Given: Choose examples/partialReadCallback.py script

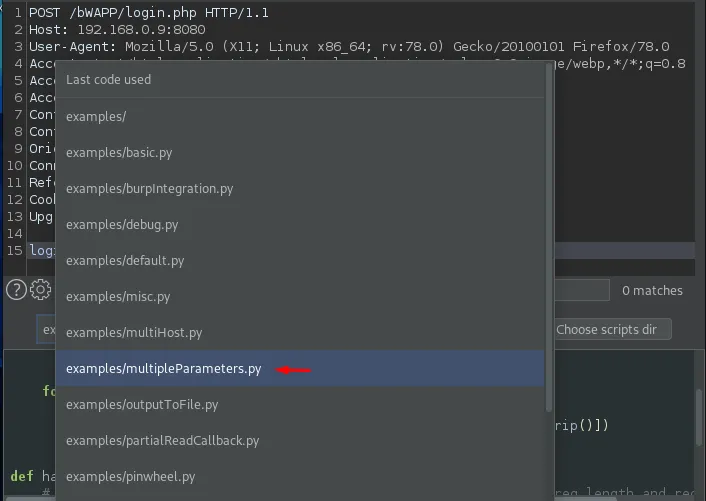Looking at the screenshot, I should coord(162,441).
